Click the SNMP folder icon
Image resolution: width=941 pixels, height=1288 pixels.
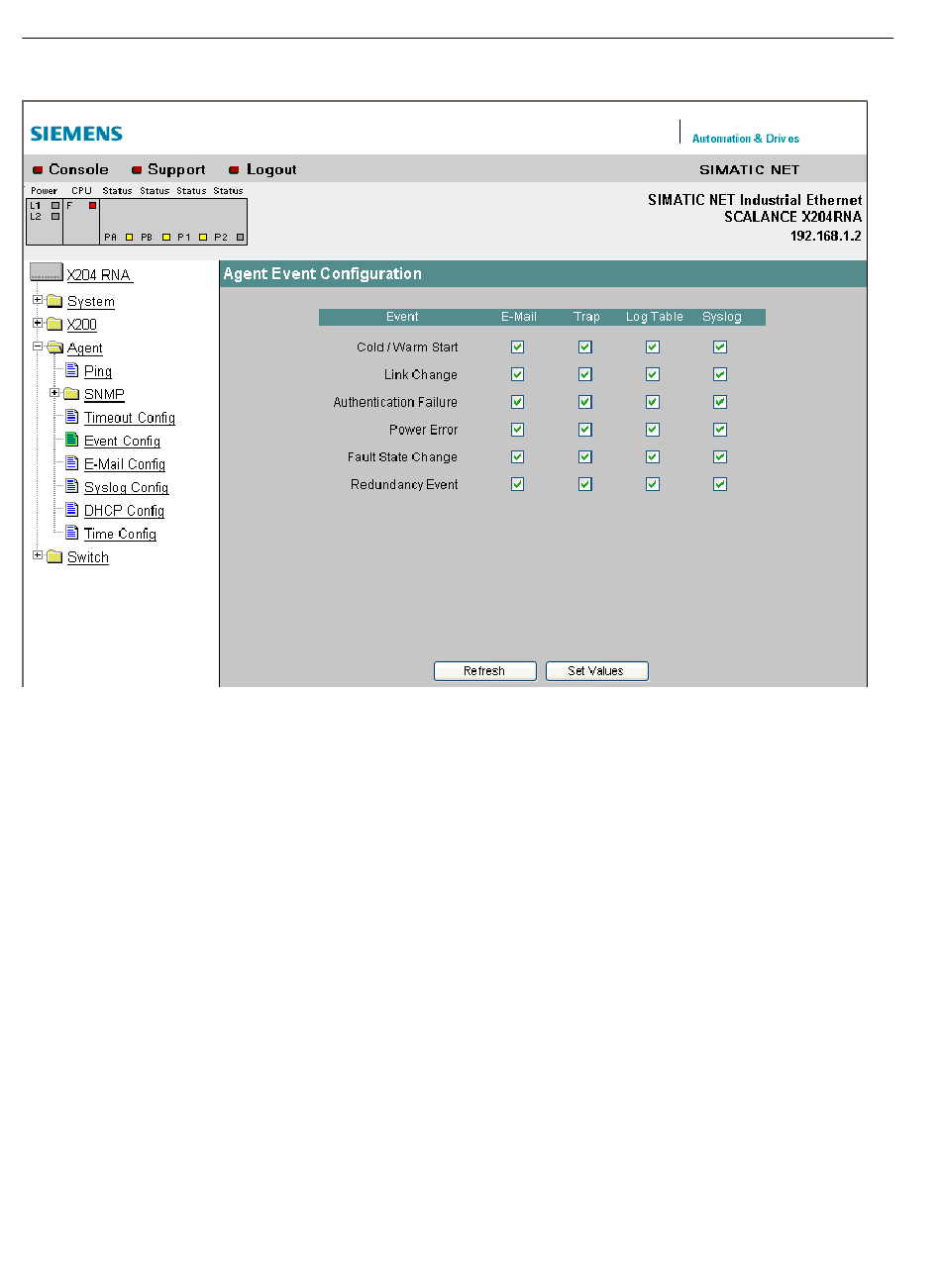click(71, 394)
